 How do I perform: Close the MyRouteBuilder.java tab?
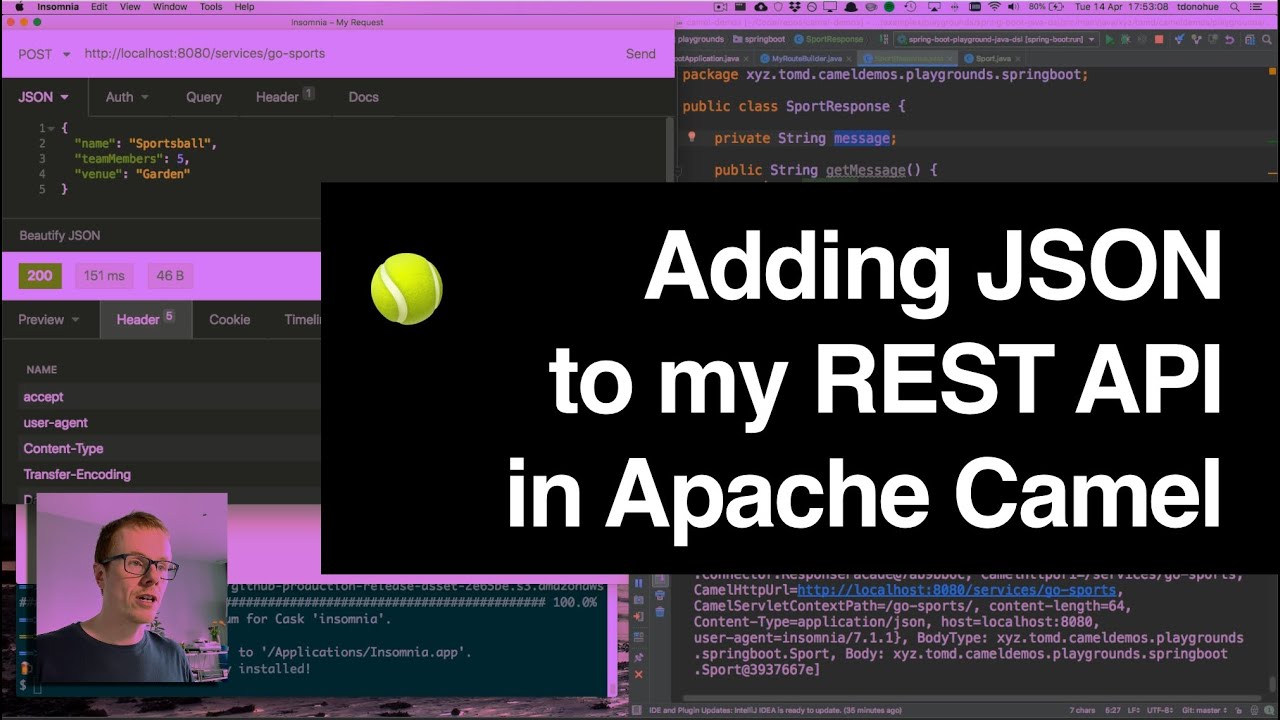(x=849, y=59)
